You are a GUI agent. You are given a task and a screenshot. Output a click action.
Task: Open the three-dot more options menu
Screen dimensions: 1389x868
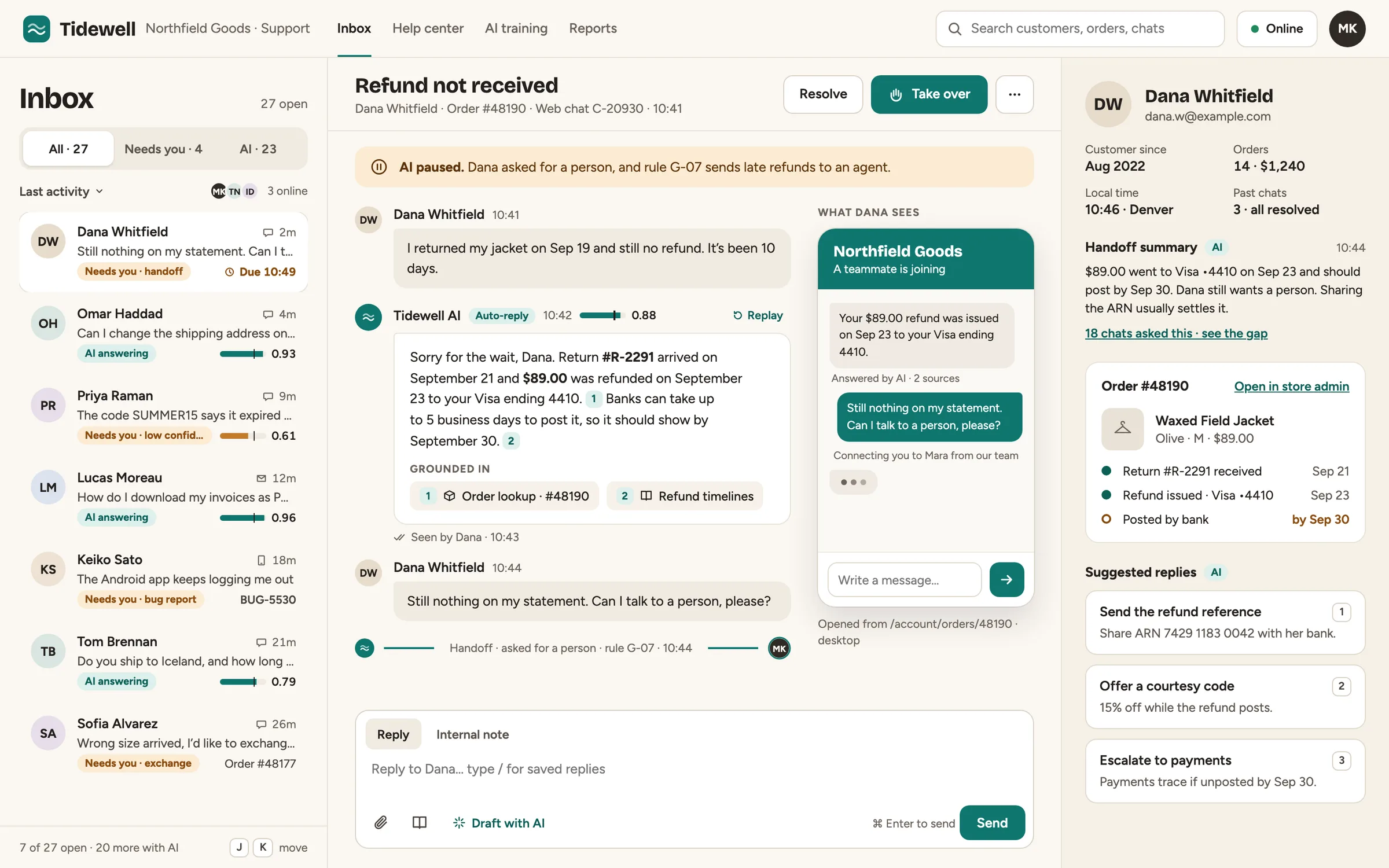pyautogui.click(x=1015, y=94)
